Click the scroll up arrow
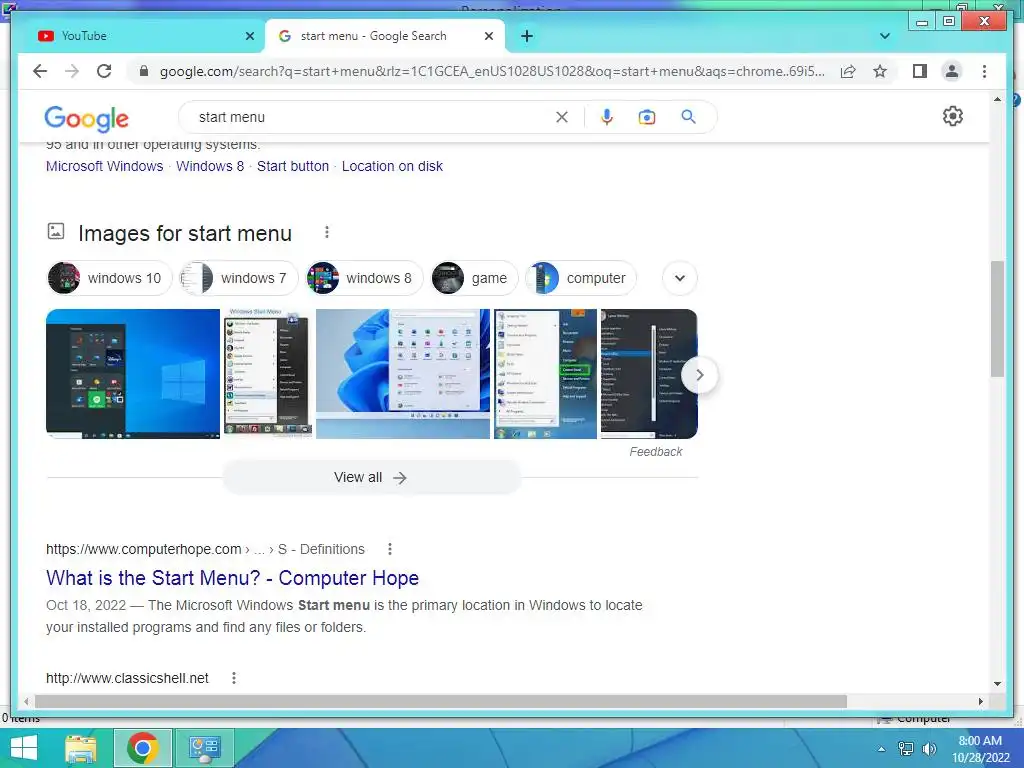Viewport: 1024px width, 768px height. pyautogui.click(x=997, y=99)
